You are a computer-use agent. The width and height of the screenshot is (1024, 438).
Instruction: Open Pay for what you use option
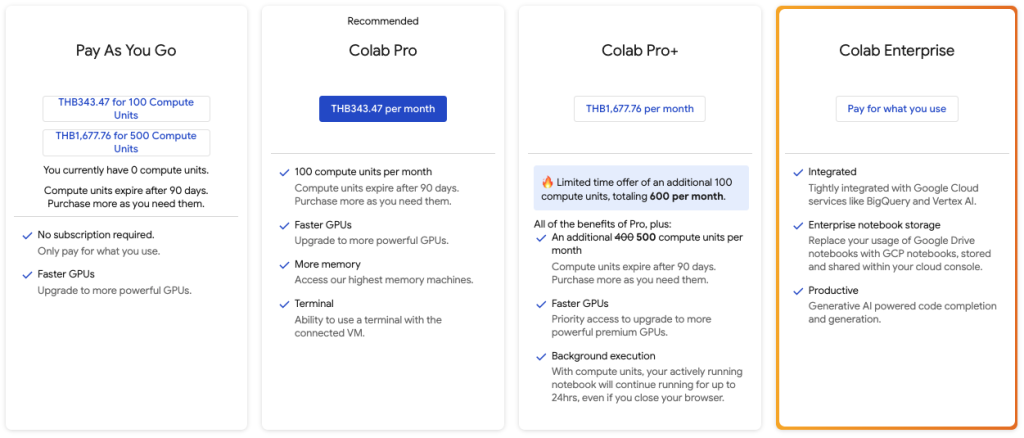[897, 108]
